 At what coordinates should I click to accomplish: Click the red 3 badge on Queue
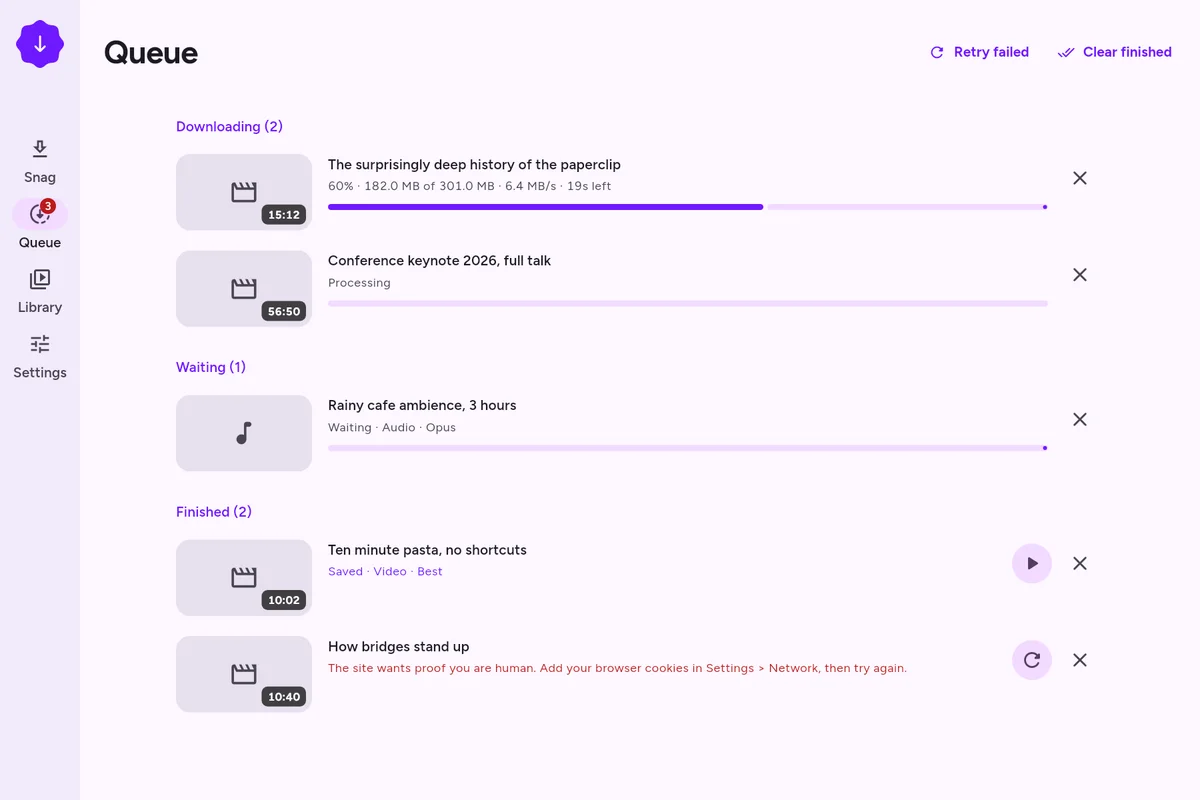(x=48, y=206)
